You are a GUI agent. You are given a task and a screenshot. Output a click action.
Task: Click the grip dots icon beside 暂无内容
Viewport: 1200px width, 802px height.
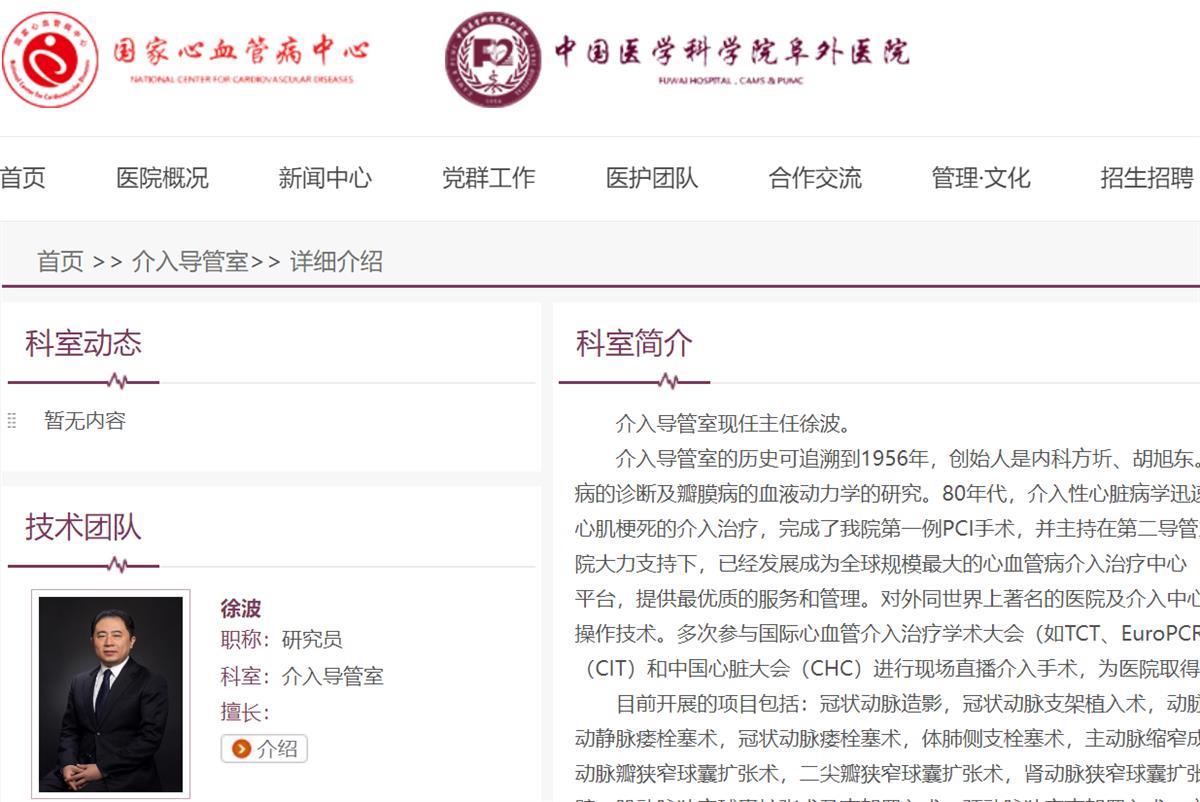11,421
